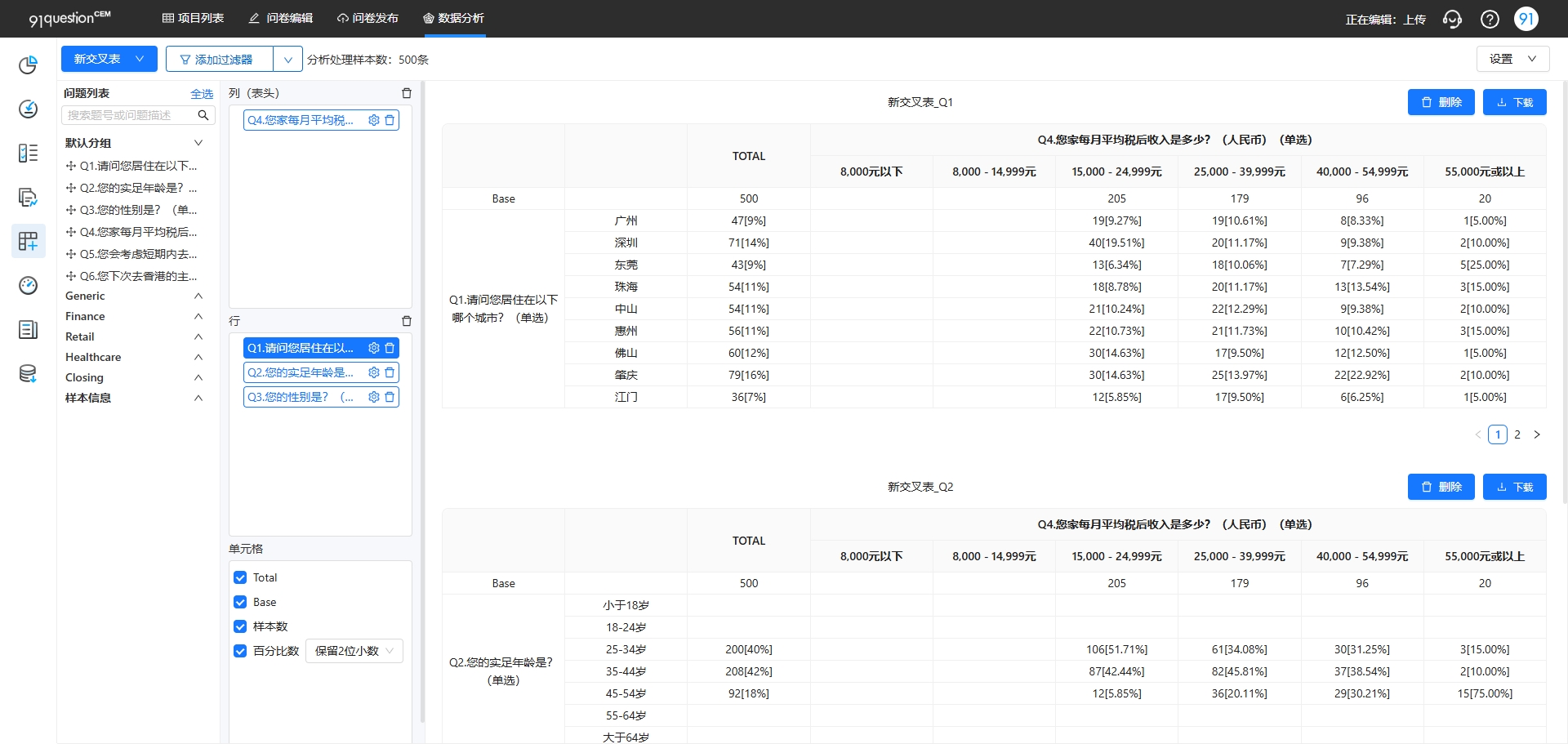The image size is (1568, 744).
Task: Open the report page sidebar icon
Action: pyautogui.click(x=28, y=329)
